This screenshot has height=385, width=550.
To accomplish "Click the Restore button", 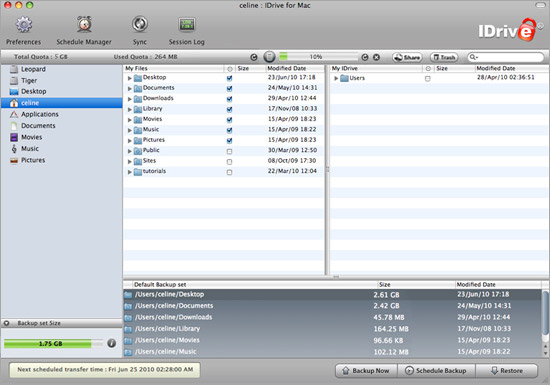I will [507, 371].
